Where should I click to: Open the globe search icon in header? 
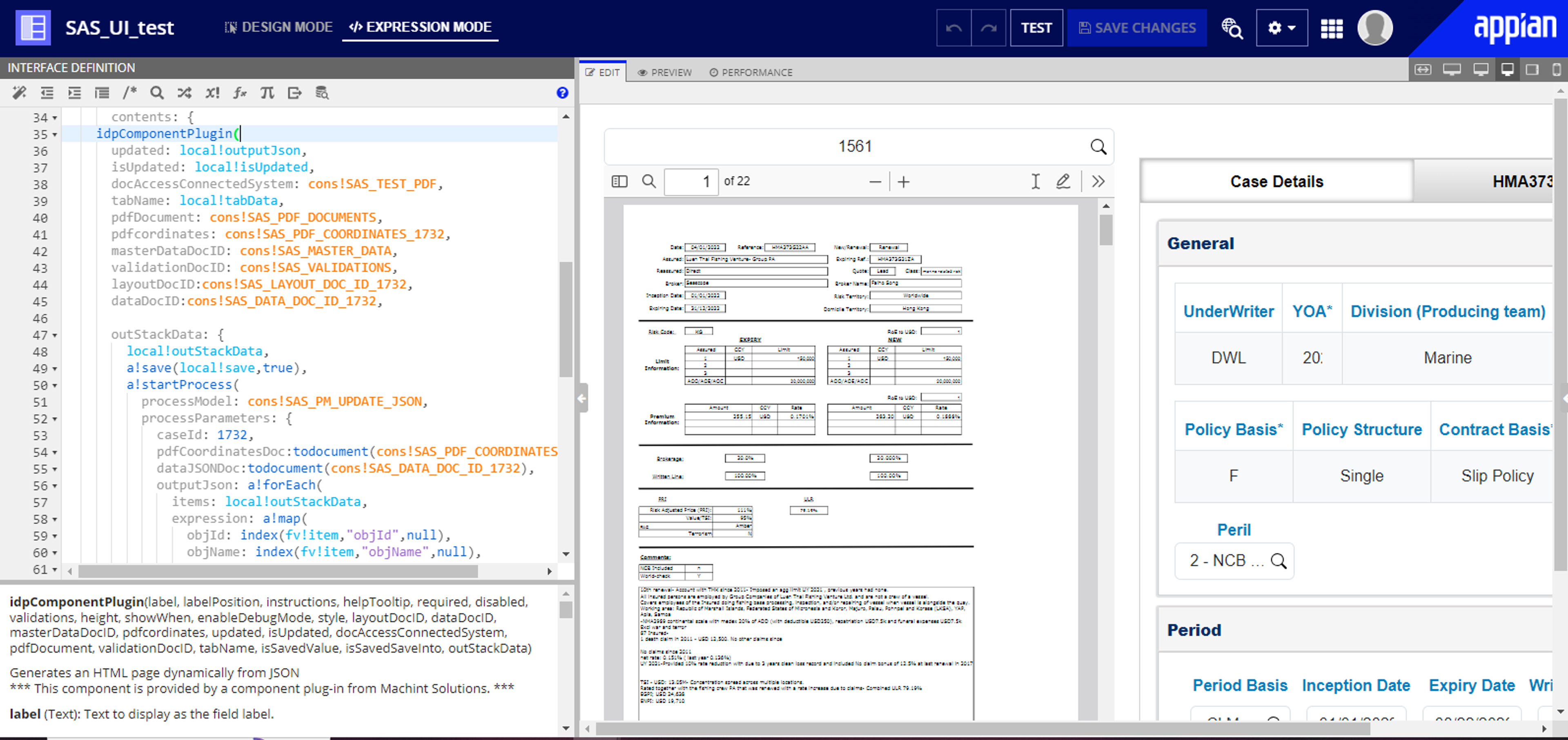(1232, 28)
